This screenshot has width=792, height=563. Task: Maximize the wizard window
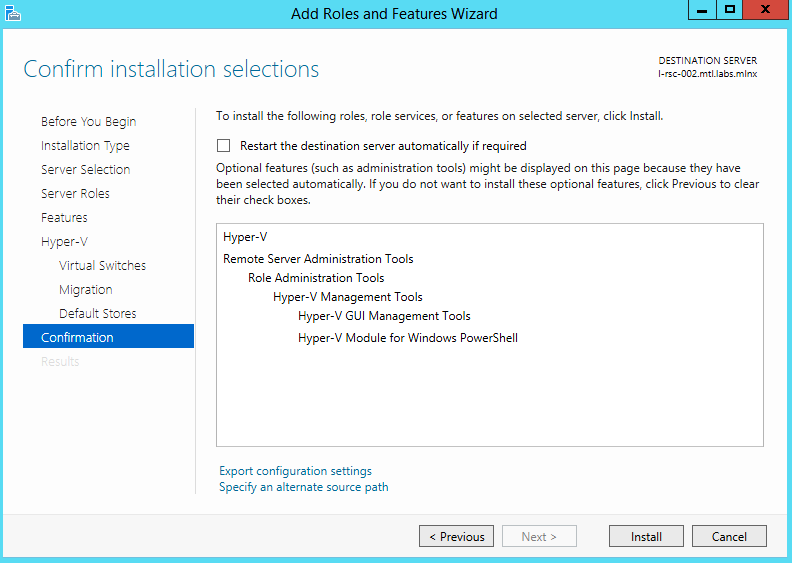click(730, 10)
